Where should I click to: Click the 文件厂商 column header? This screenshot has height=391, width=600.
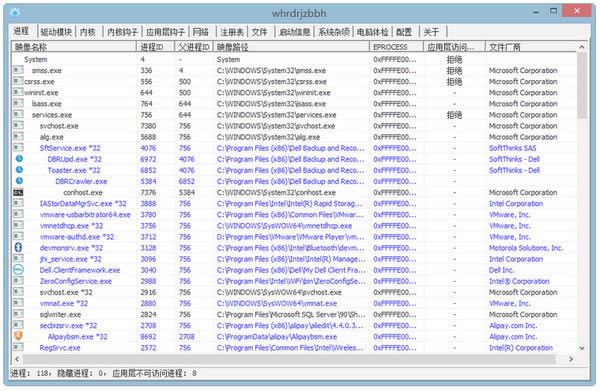pyautogui.click(x=531, y=47)
